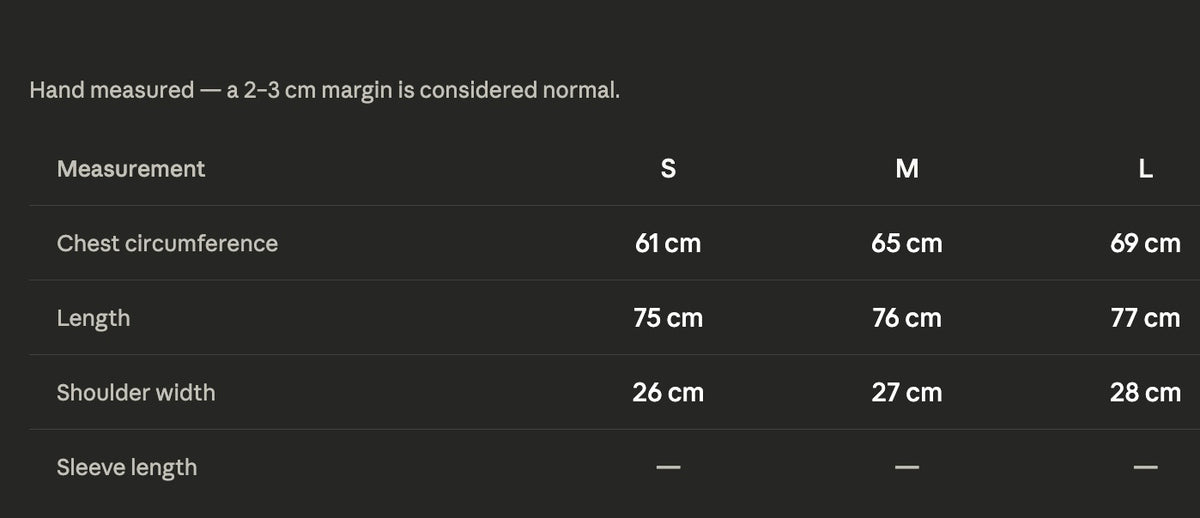Screen dimensions: 1200x518
Task: Click the sleeve length dash under M
Action: coord(907,467)
